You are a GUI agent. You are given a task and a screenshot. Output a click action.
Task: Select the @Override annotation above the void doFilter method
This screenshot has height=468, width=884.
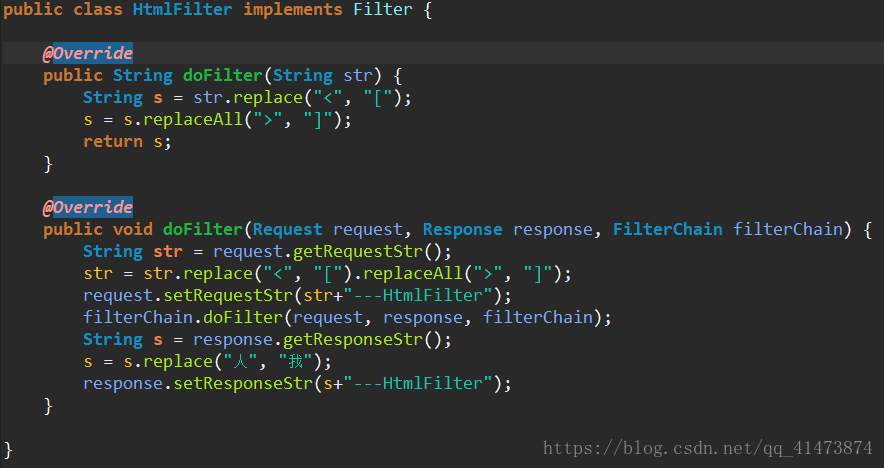(x=88, y=207)
